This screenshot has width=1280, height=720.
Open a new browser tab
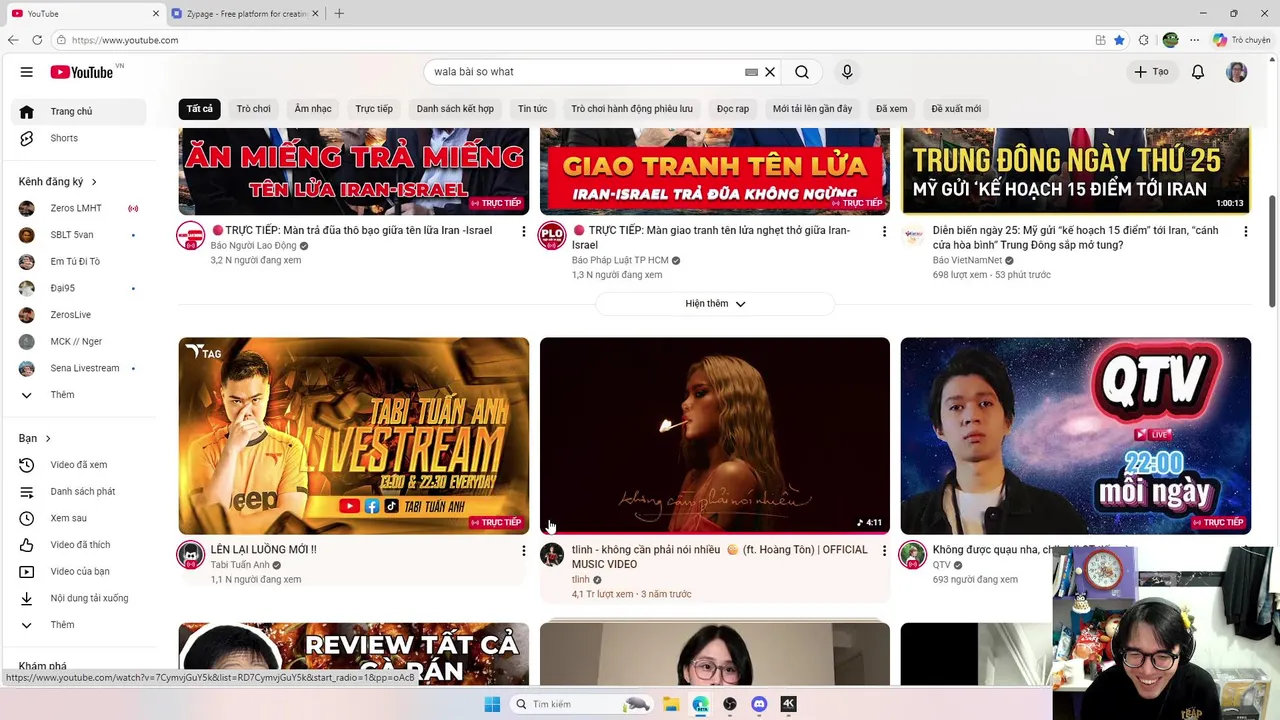[339, 14]
